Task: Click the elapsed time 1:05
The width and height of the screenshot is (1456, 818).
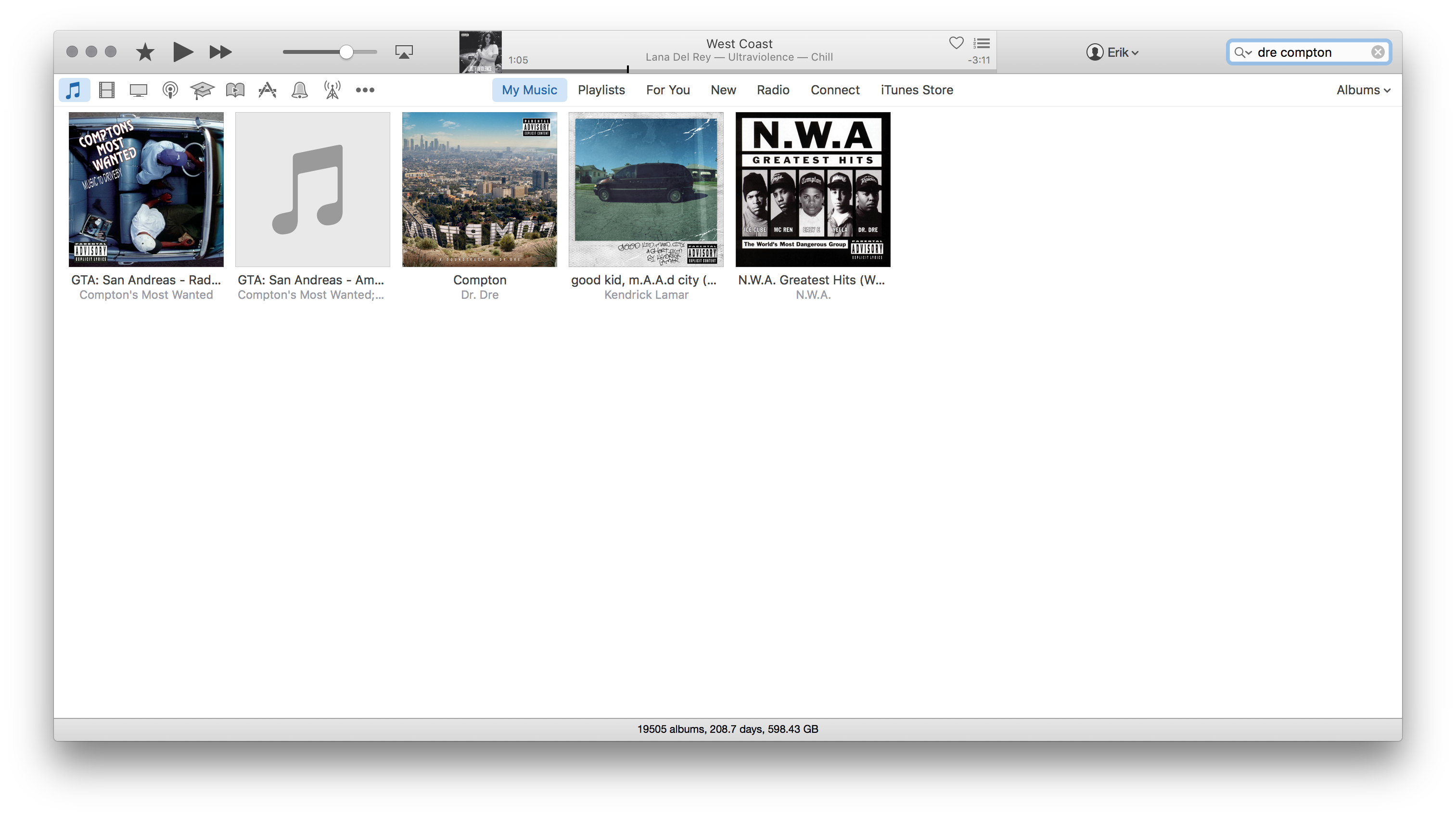Action: (518, 60)
